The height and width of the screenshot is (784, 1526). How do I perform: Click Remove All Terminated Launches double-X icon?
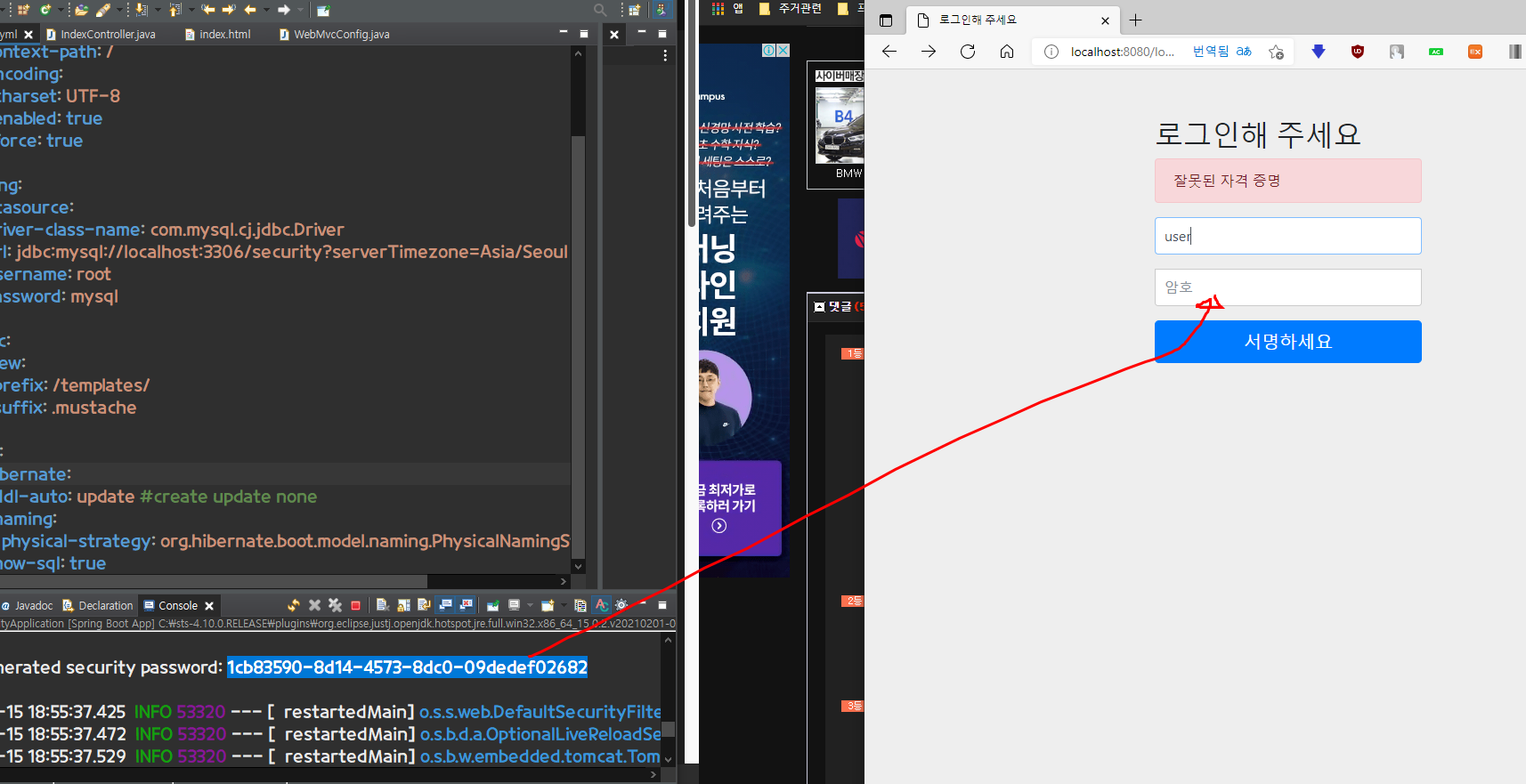(336, 605)
